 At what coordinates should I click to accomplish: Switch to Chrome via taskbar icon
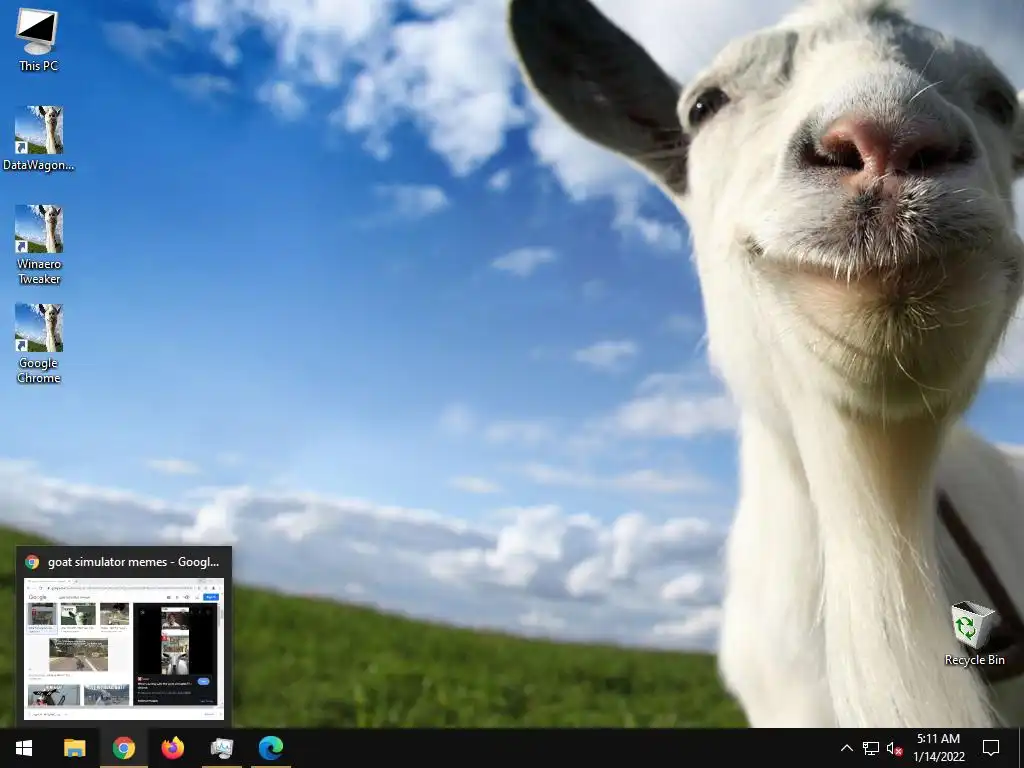(x=123, y=748)
